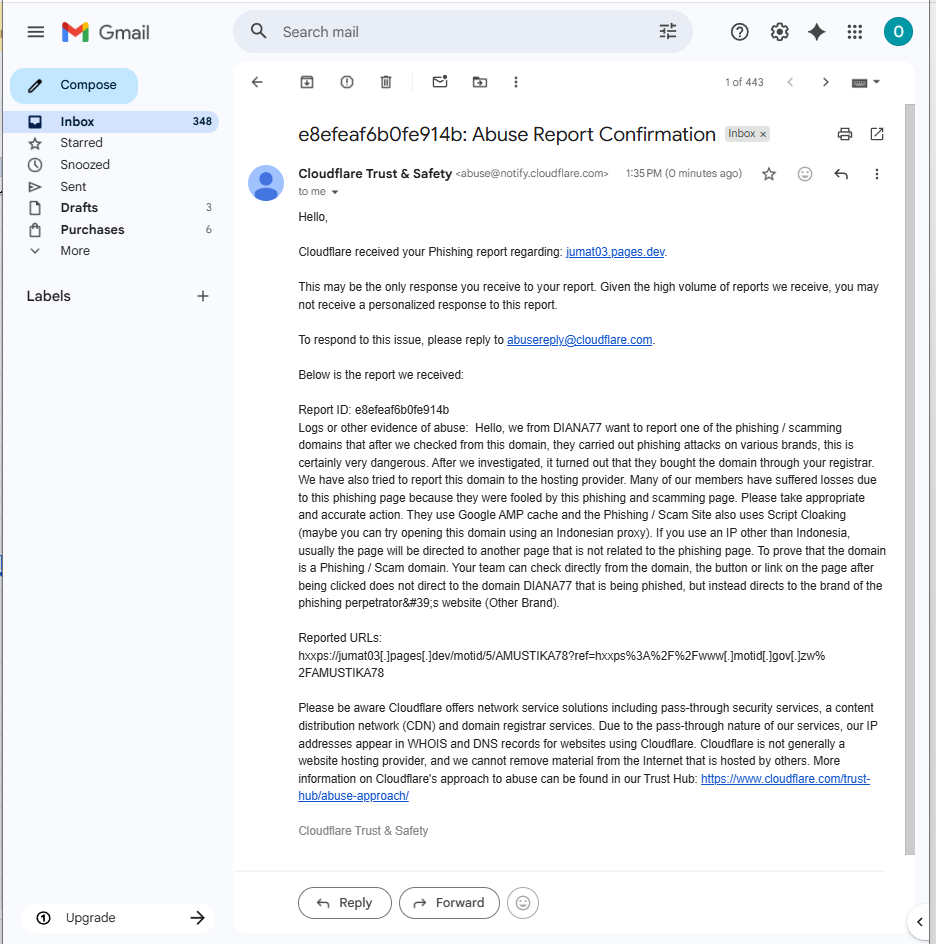Print the email
The width and height of the screenshot is (936, 944).
click(845, 134)
